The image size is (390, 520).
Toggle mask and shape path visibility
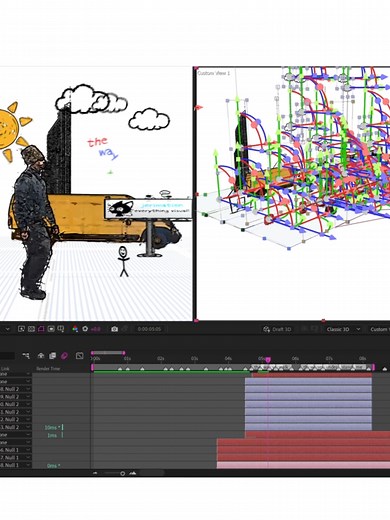point(41,329)
